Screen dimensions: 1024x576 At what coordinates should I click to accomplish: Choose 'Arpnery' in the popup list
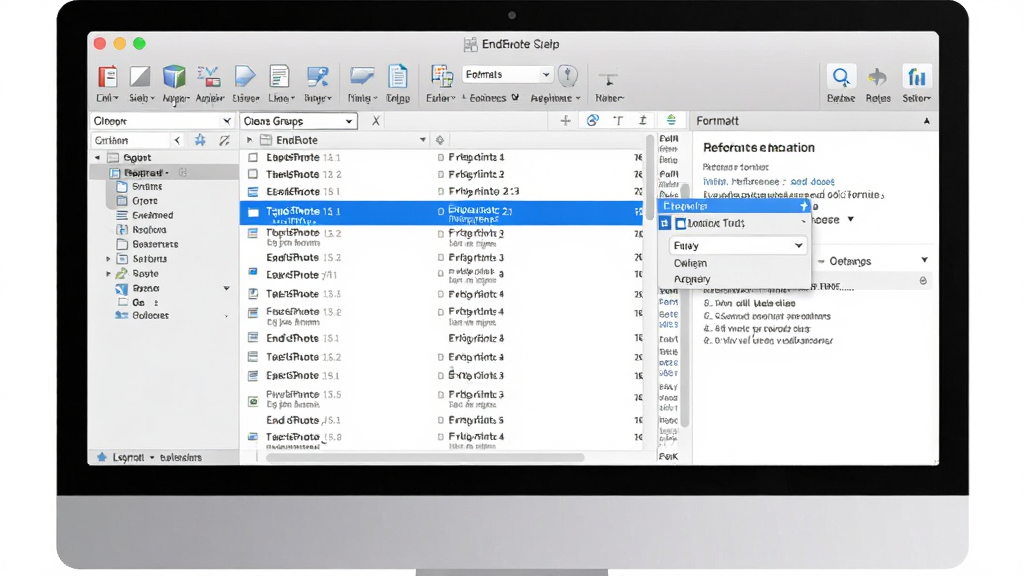692,279
